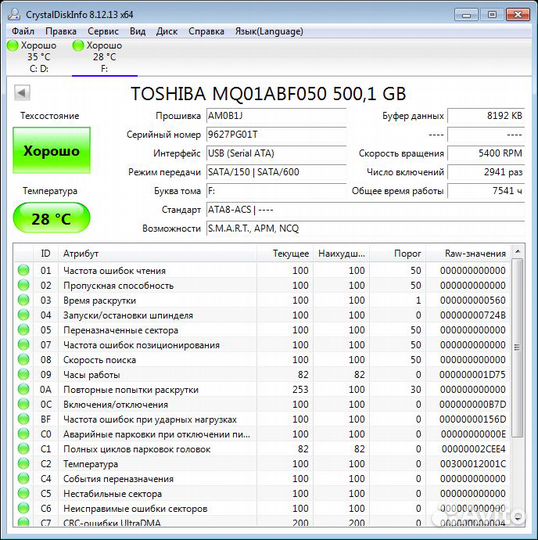
Task: Select the Повторные попытки раскрутки row
Action: point(262,389)
